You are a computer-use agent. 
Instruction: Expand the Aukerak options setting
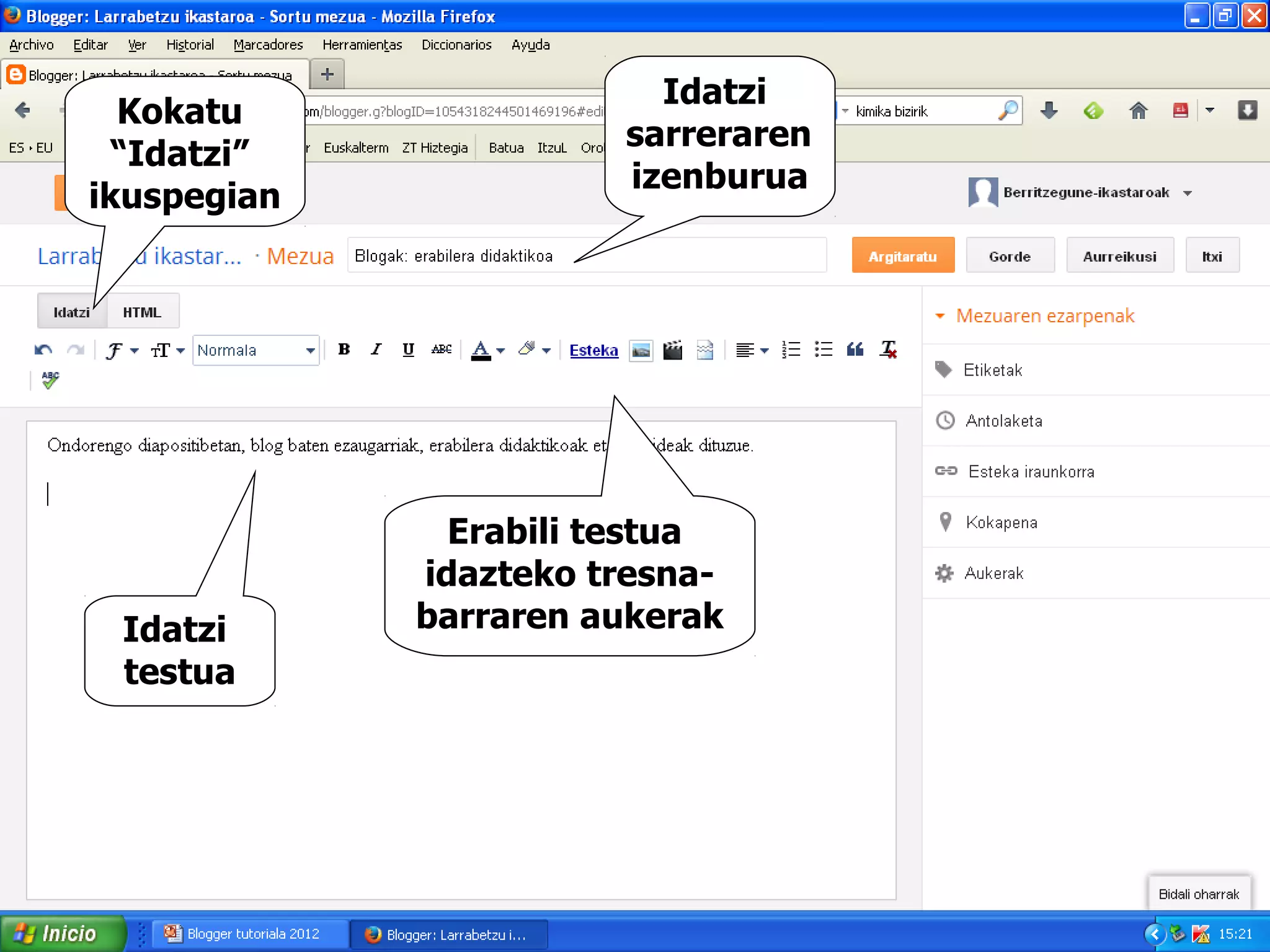[x=1096, y=573]
